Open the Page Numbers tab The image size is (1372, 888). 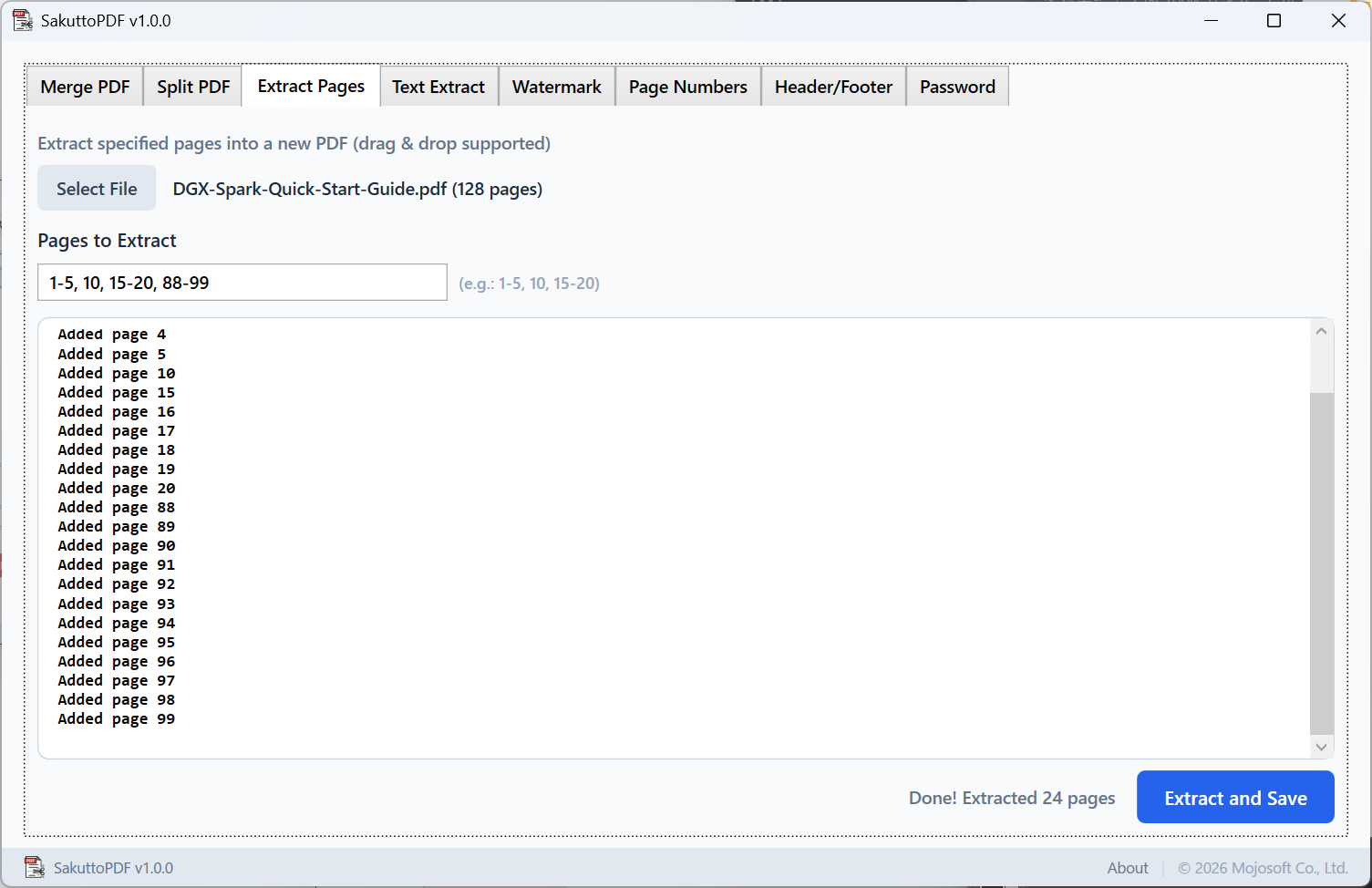687,86
